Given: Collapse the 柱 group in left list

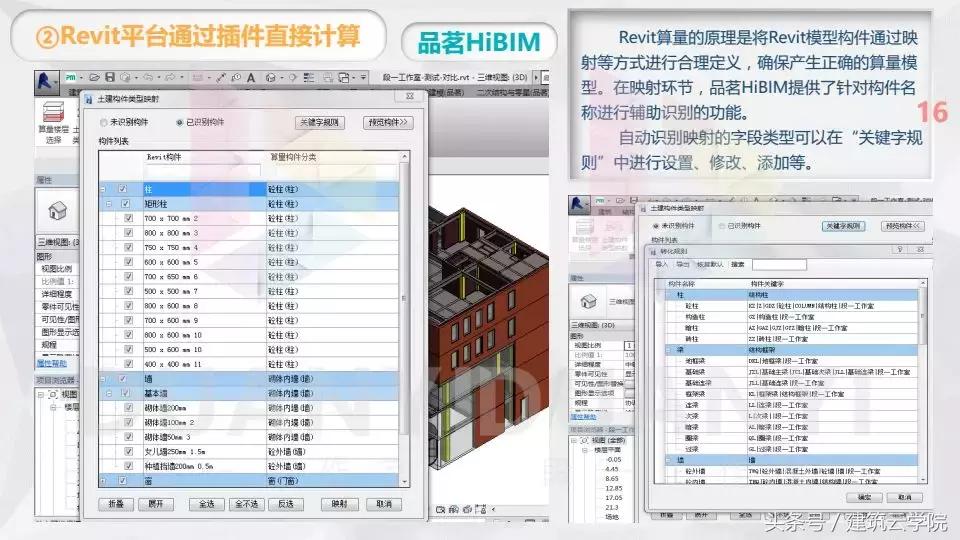Looking at the screenshot, I should 103,189.
